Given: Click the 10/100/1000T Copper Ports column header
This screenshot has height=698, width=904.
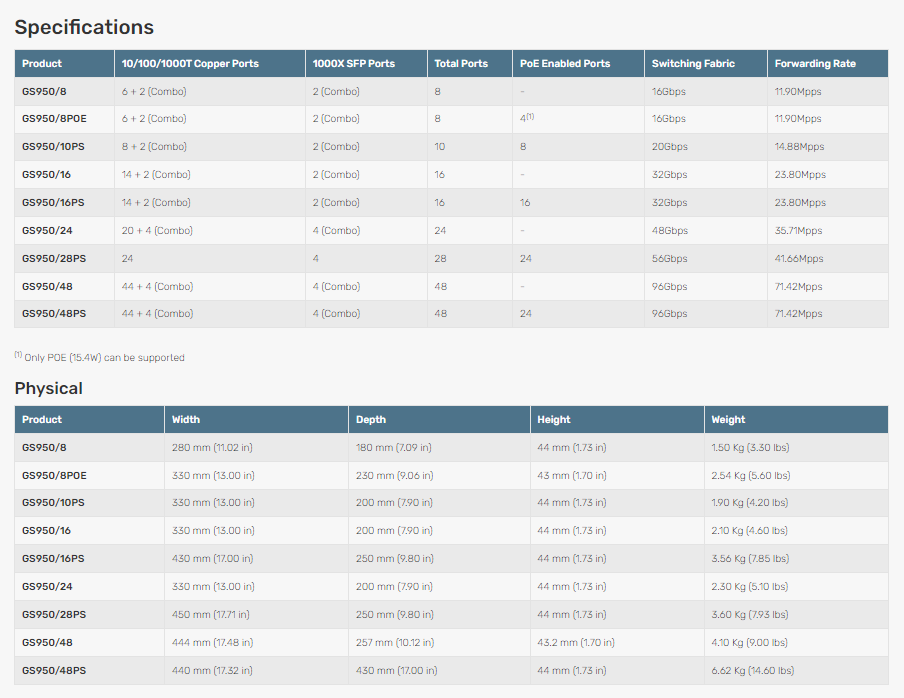Looking at the screenshot, I should (190, 63).
